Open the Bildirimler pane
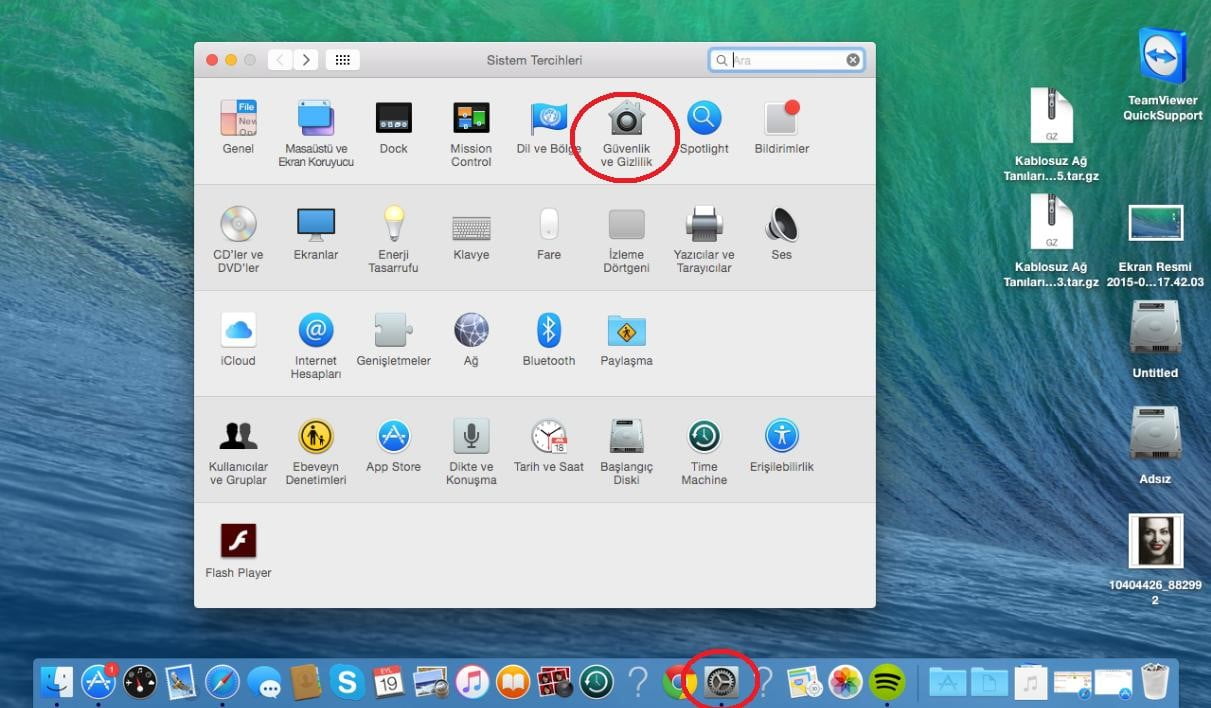 (x=781, y=118)
